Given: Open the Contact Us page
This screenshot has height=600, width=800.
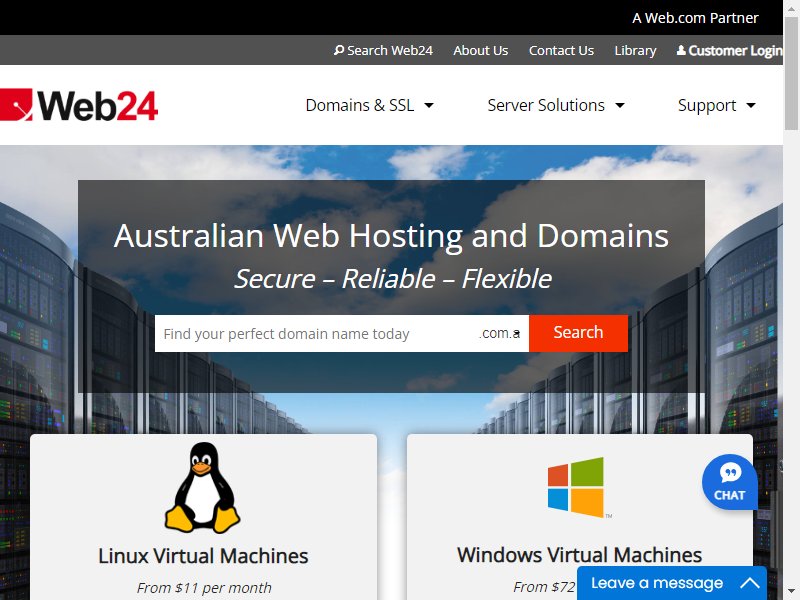Looking at the screenshot, I should (561, 50).
